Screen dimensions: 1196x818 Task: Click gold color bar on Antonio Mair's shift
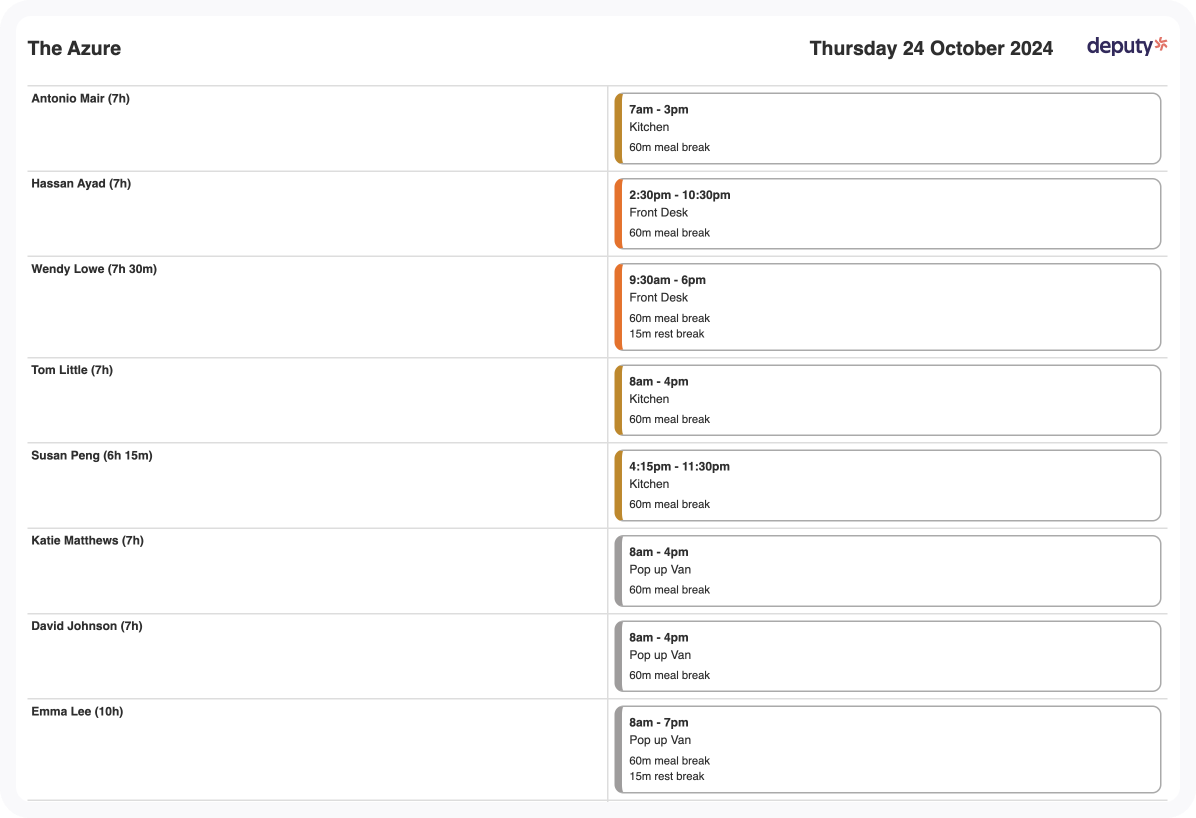coord(619,128)
